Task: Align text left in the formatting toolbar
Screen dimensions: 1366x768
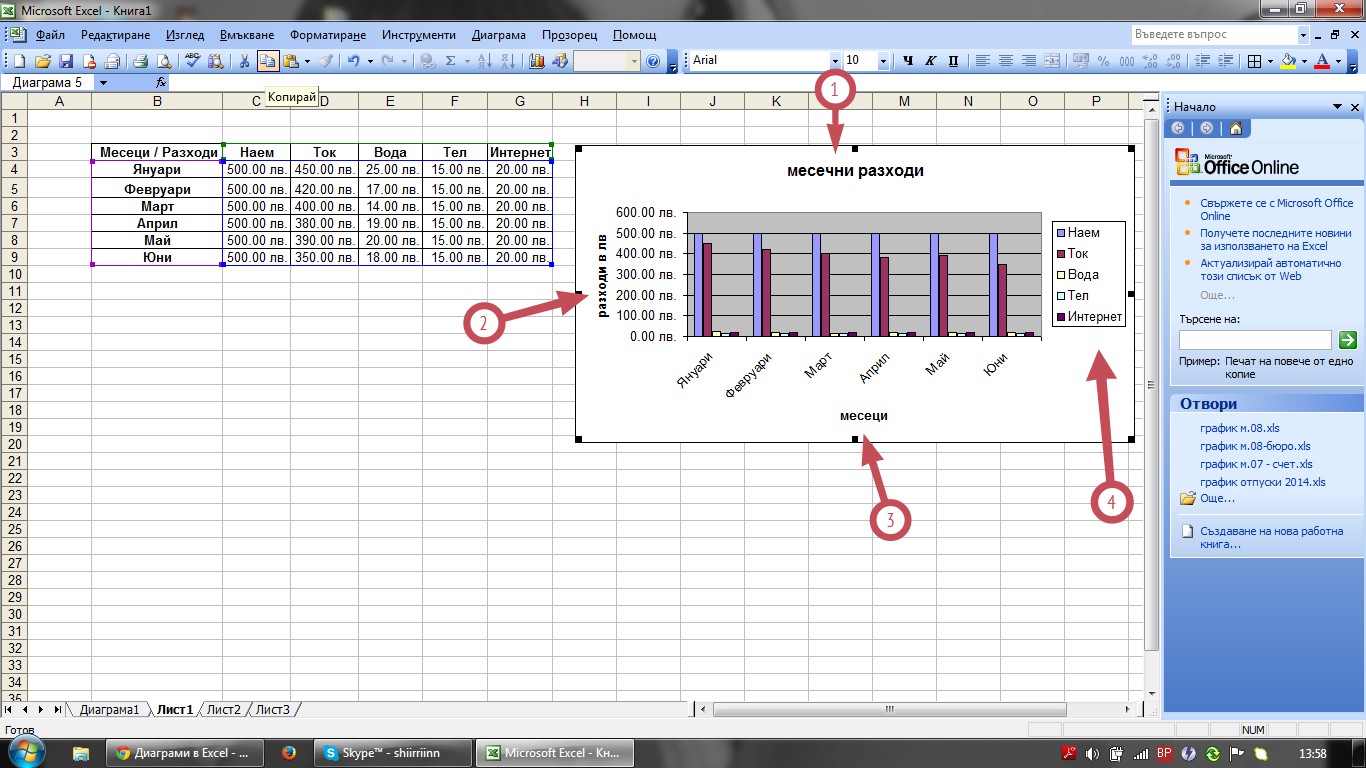Action: [984, 61]
